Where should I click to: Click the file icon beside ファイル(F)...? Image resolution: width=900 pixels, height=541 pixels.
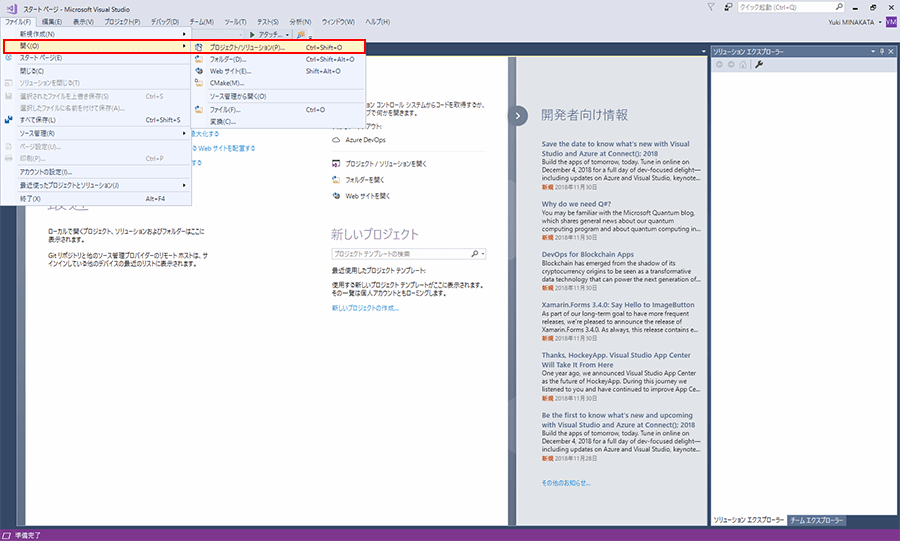tap(199, 110)
